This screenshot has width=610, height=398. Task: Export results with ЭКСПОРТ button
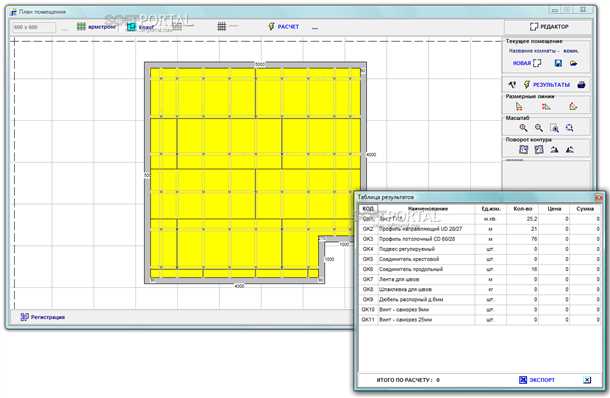pos(537,380)
